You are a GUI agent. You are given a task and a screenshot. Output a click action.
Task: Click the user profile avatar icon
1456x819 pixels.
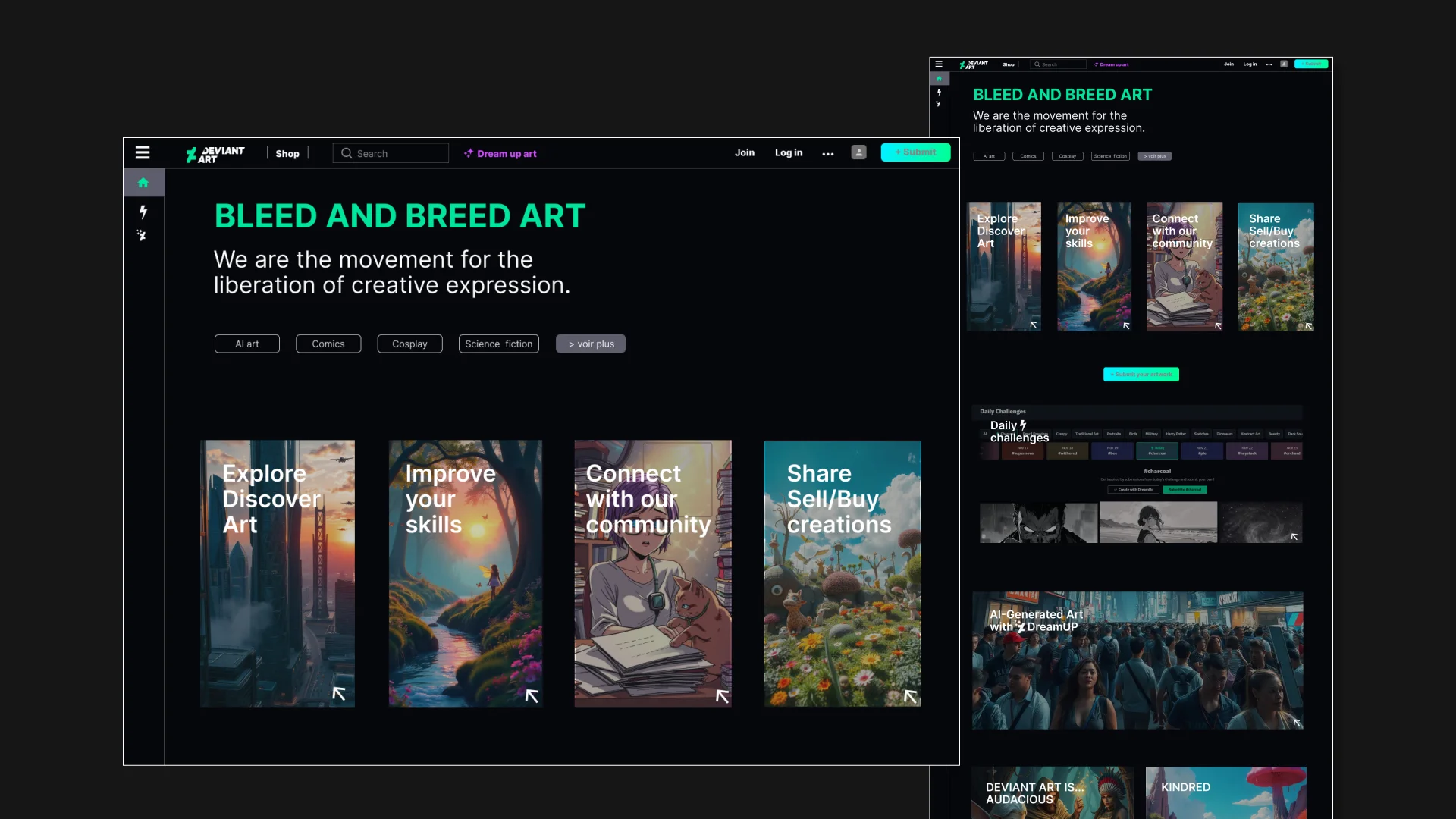pyautogui.click(x=858, y=152)
